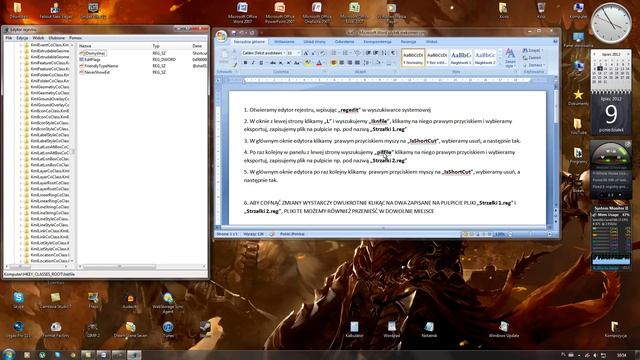Decrease indent in Word
The height and width of the screenshot is (360, 640).
[368, 53]
